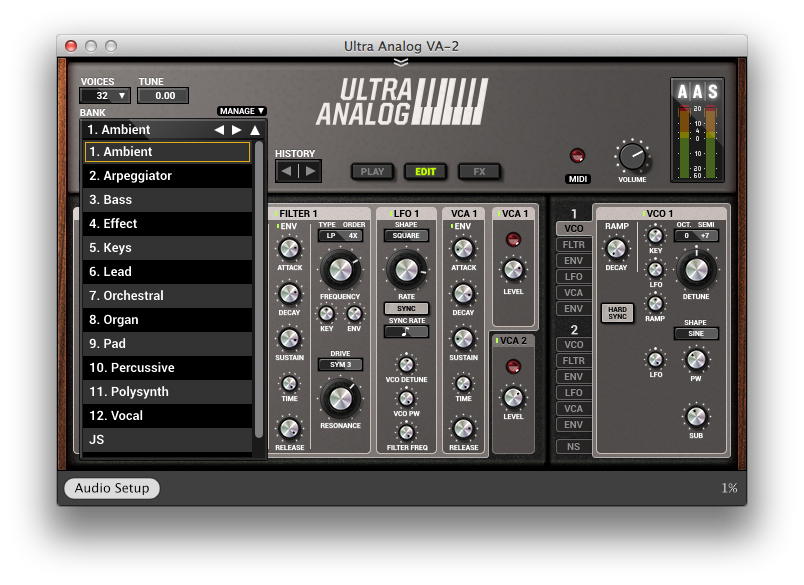This screenshot has width=804, height=585.
Task: Click the VCO 1 PW knob
Action: click(x=696, y=360)
